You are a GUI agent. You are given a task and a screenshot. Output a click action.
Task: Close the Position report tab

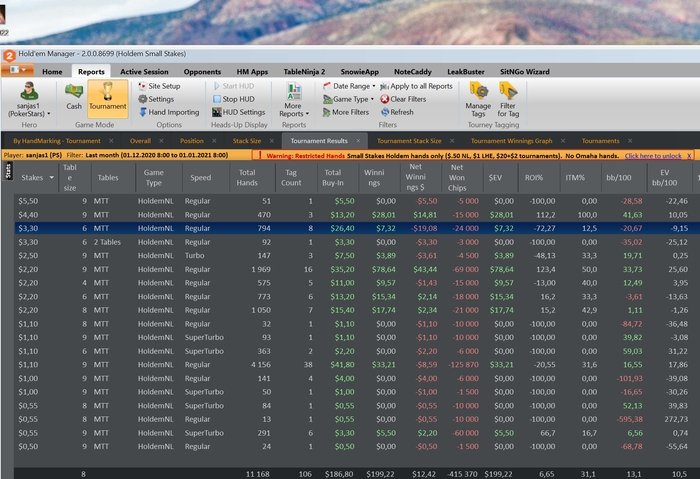(x=214, y=141)
